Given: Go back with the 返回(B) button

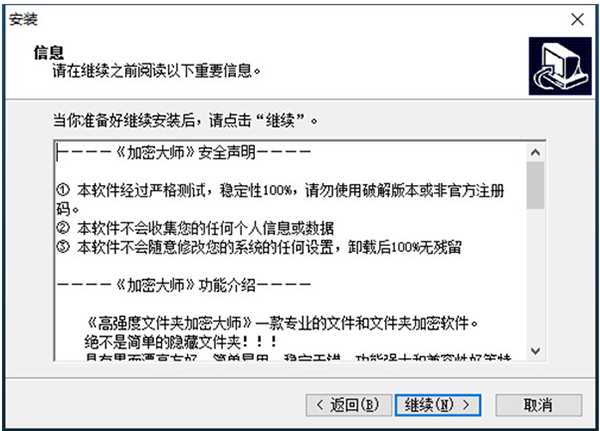Looking at the screenshot, I should 349,405.
